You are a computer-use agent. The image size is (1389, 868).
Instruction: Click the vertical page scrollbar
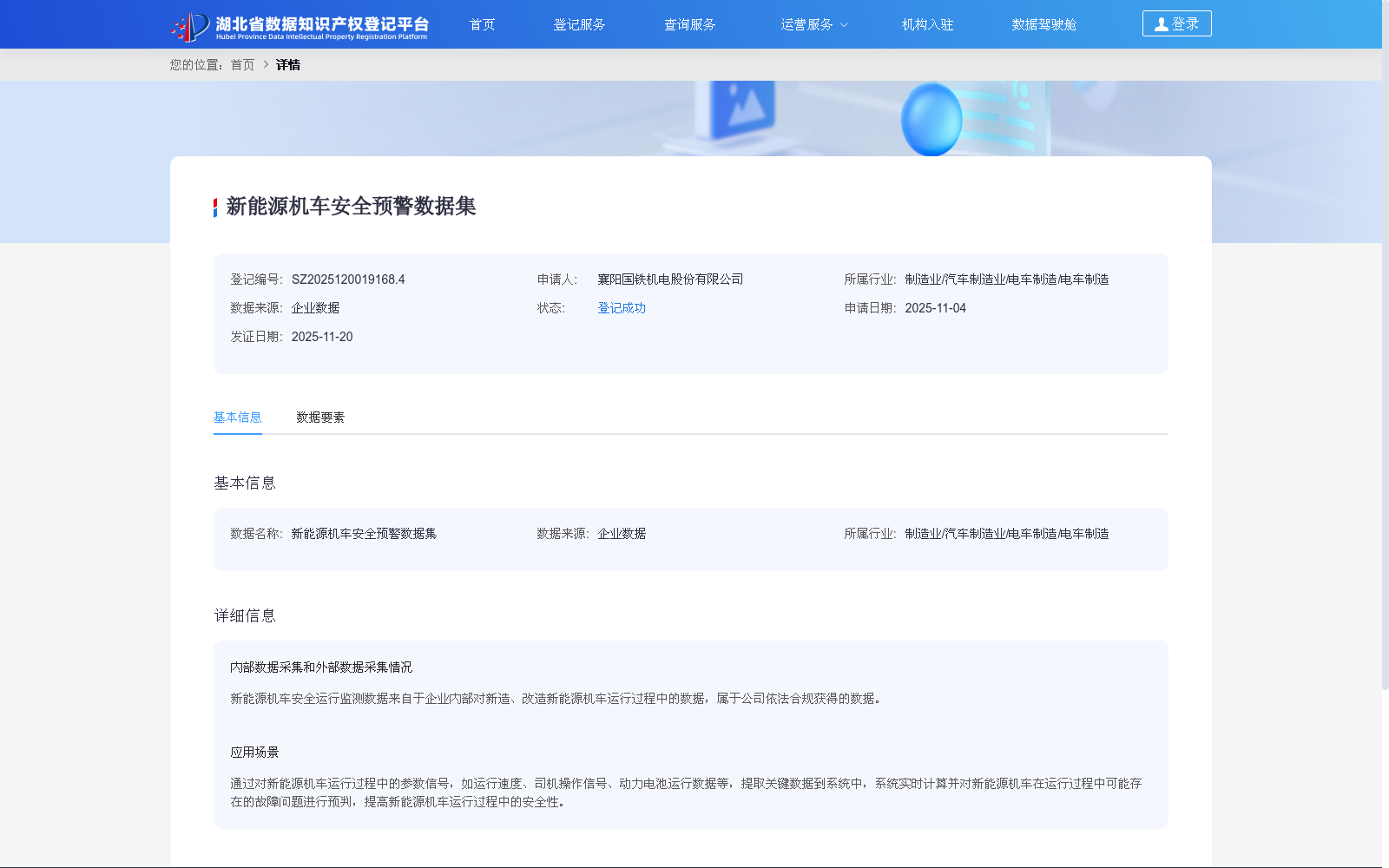1386,347
